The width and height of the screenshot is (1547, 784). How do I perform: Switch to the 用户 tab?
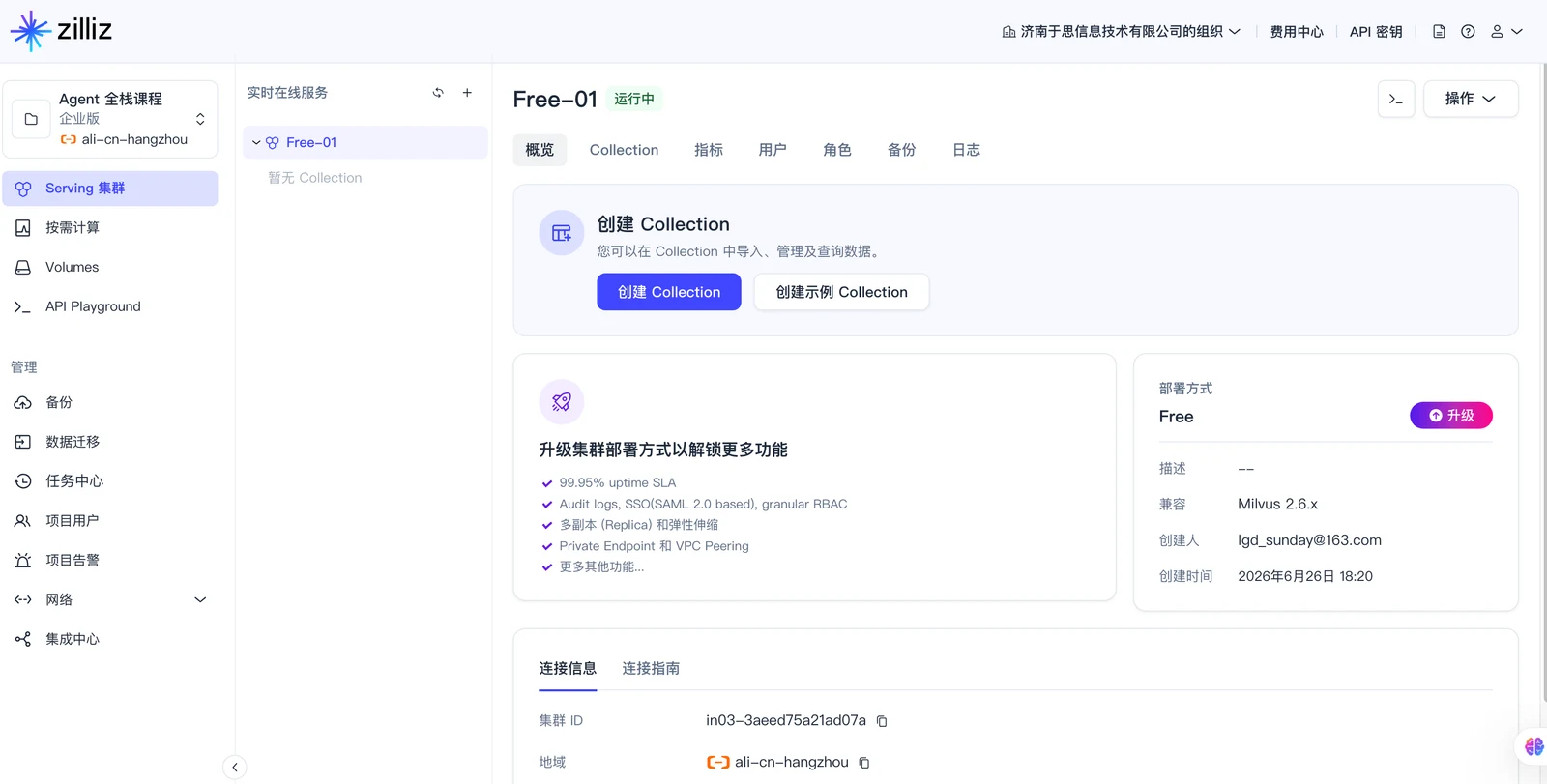pos(773,150)
